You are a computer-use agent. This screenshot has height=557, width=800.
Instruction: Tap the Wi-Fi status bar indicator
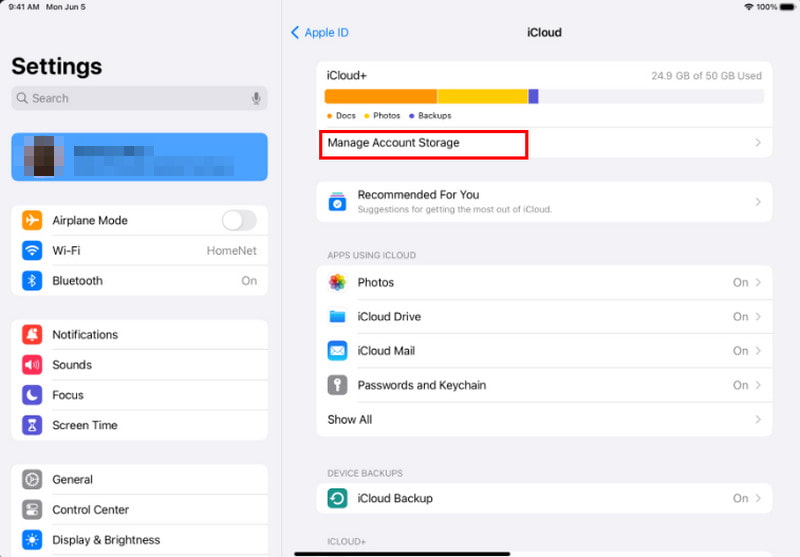(748, 7)
